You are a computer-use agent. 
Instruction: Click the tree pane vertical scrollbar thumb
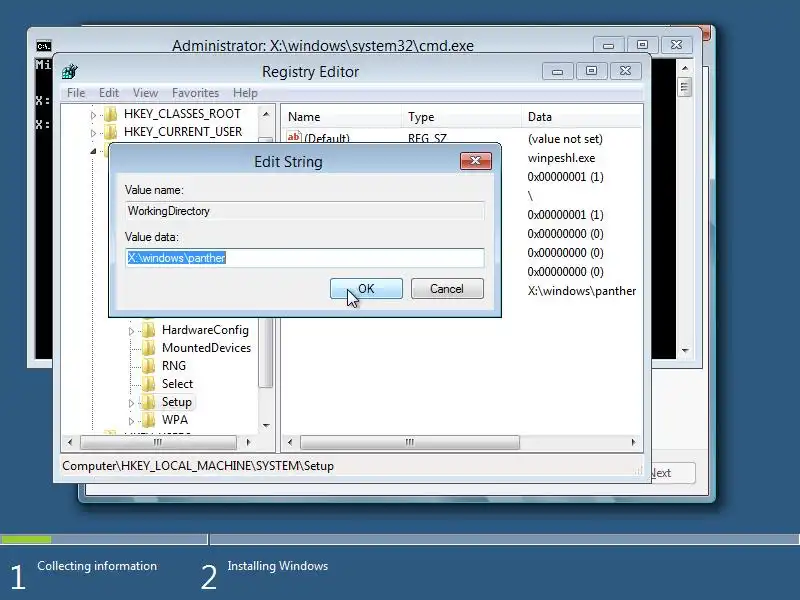pos(265,352)
